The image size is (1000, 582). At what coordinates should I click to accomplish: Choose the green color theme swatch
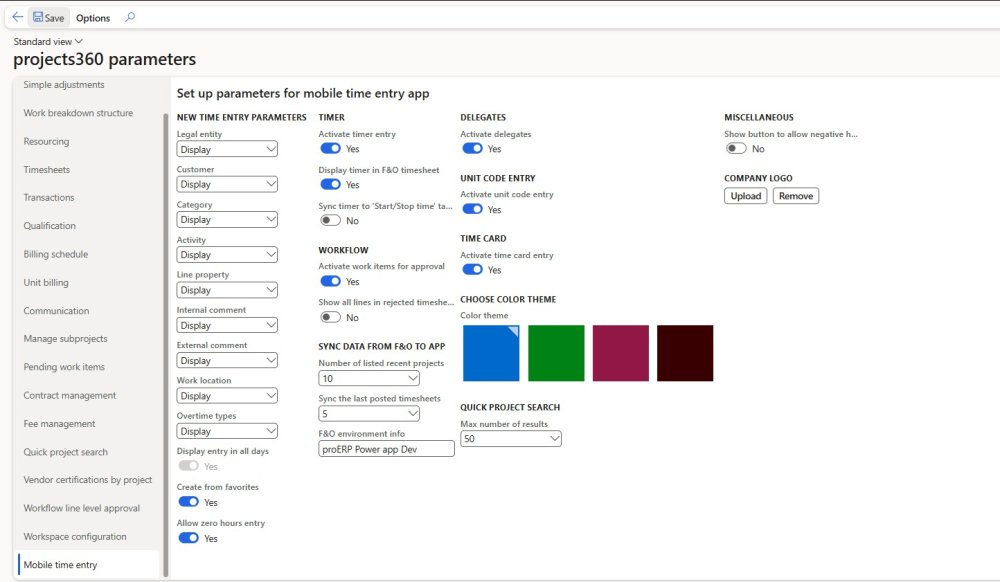[556, 353]
